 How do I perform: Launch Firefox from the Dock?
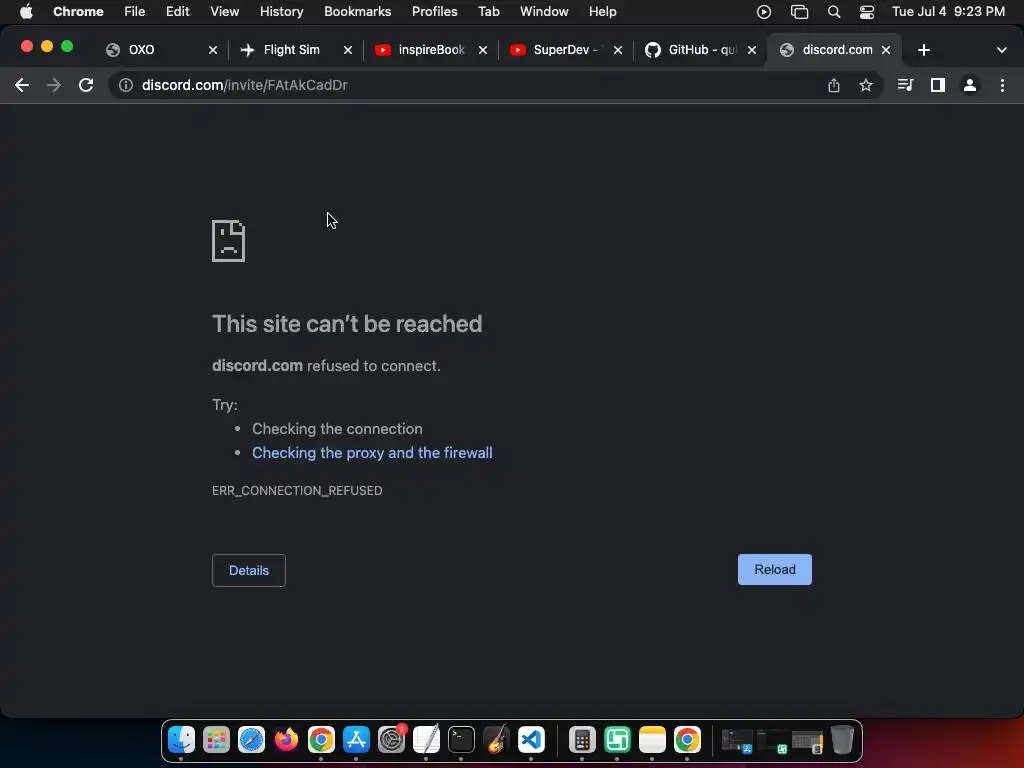[x=286, y=740]
